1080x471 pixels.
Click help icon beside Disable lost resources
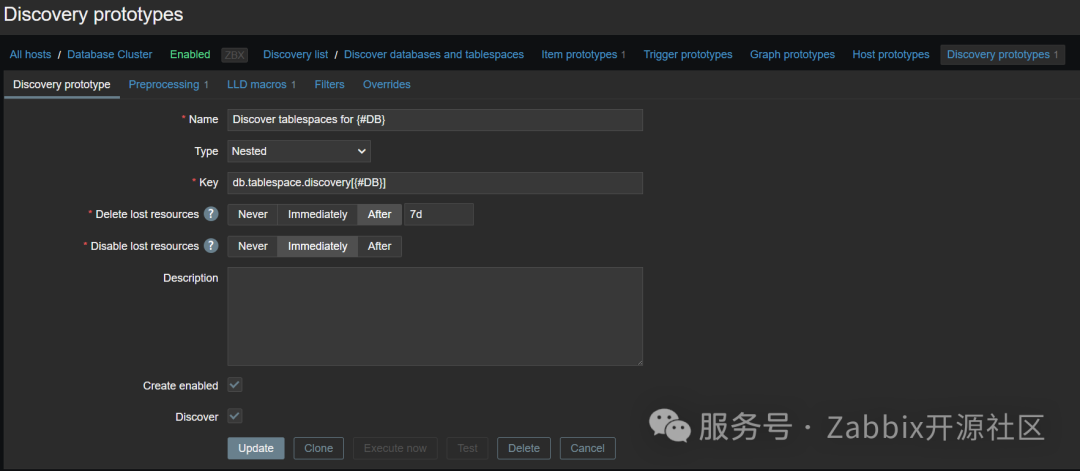pos(211,246)
